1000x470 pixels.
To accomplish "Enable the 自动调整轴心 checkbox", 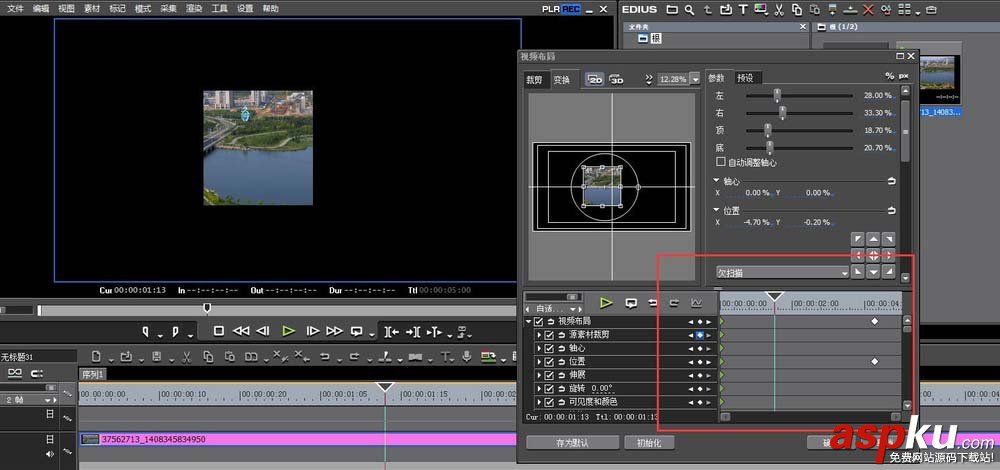I will point(721,162).
